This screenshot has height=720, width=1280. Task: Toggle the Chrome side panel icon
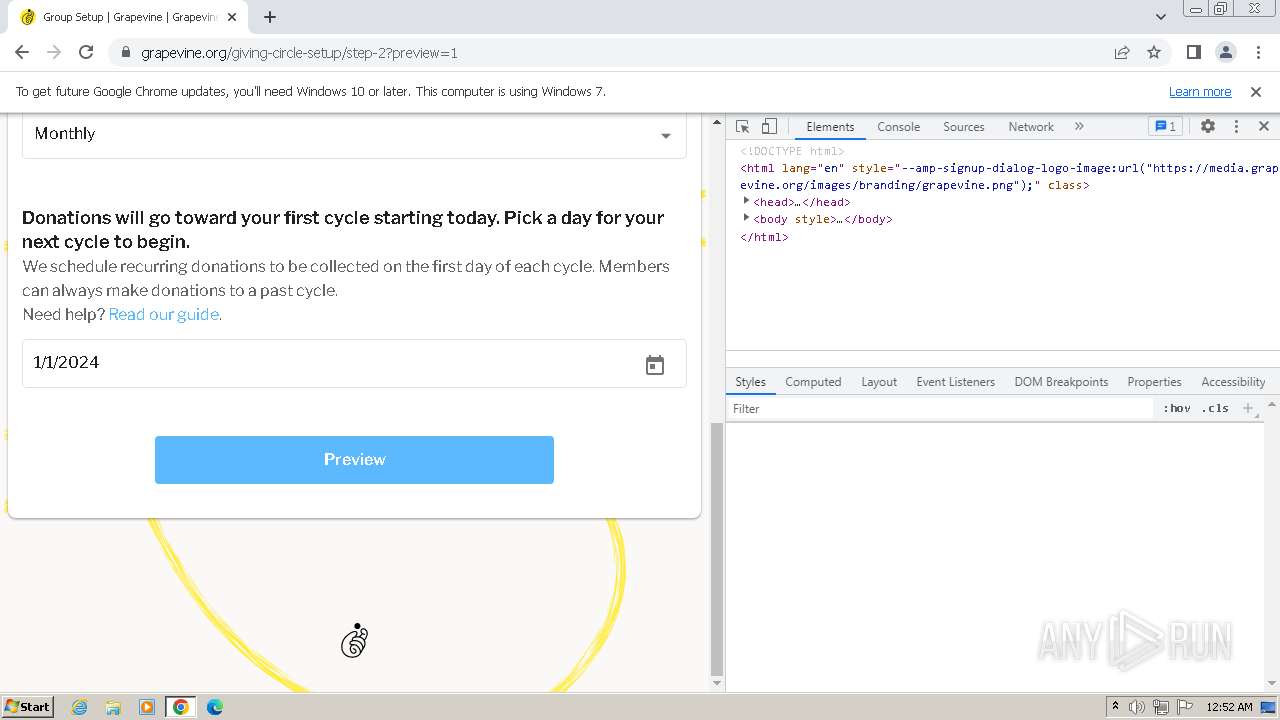click(1194, 53)
